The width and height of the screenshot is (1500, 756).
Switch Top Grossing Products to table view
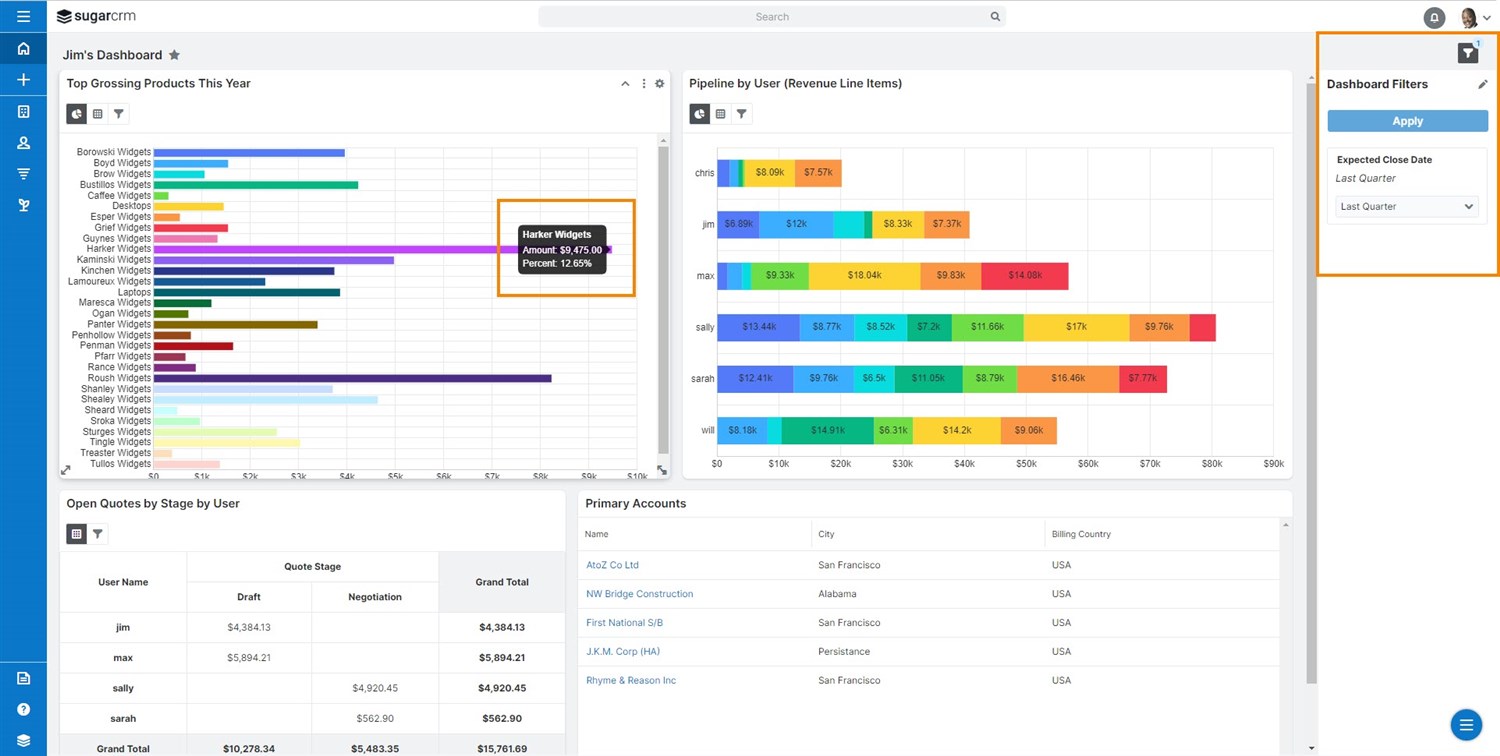pos(97,114)
